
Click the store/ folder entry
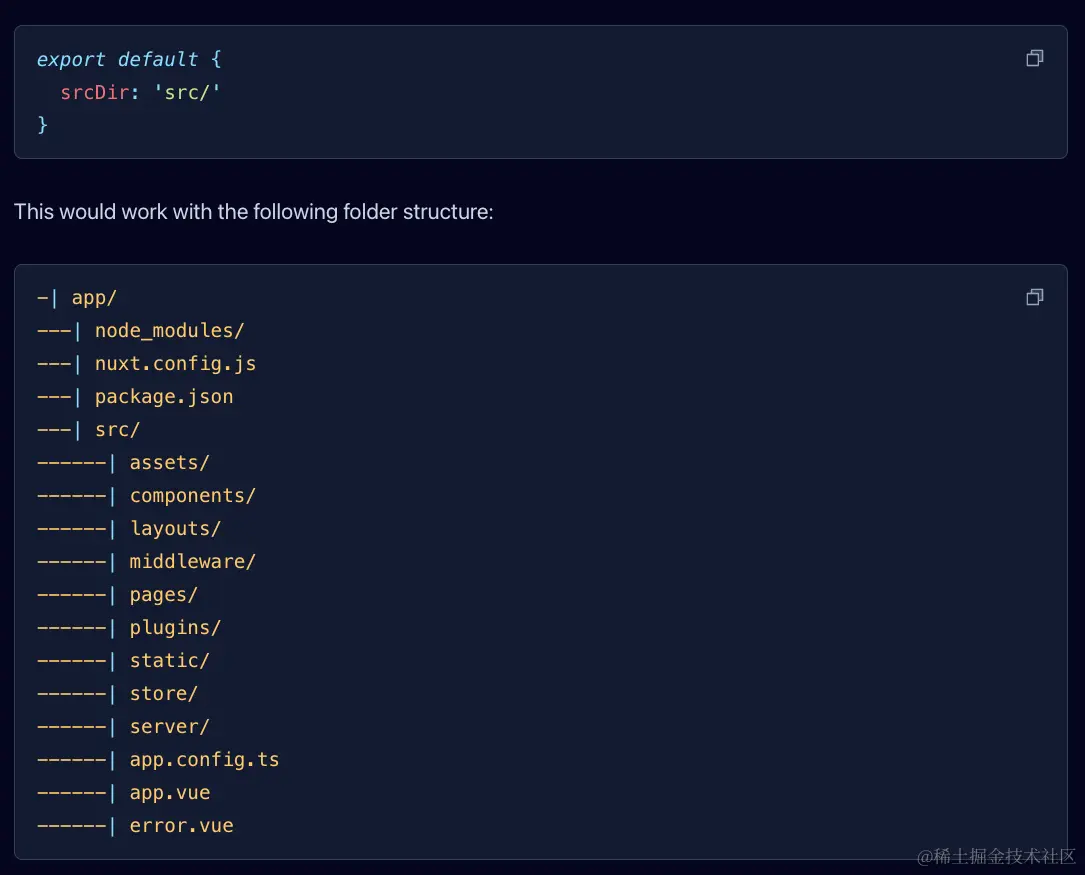point(163,694)
